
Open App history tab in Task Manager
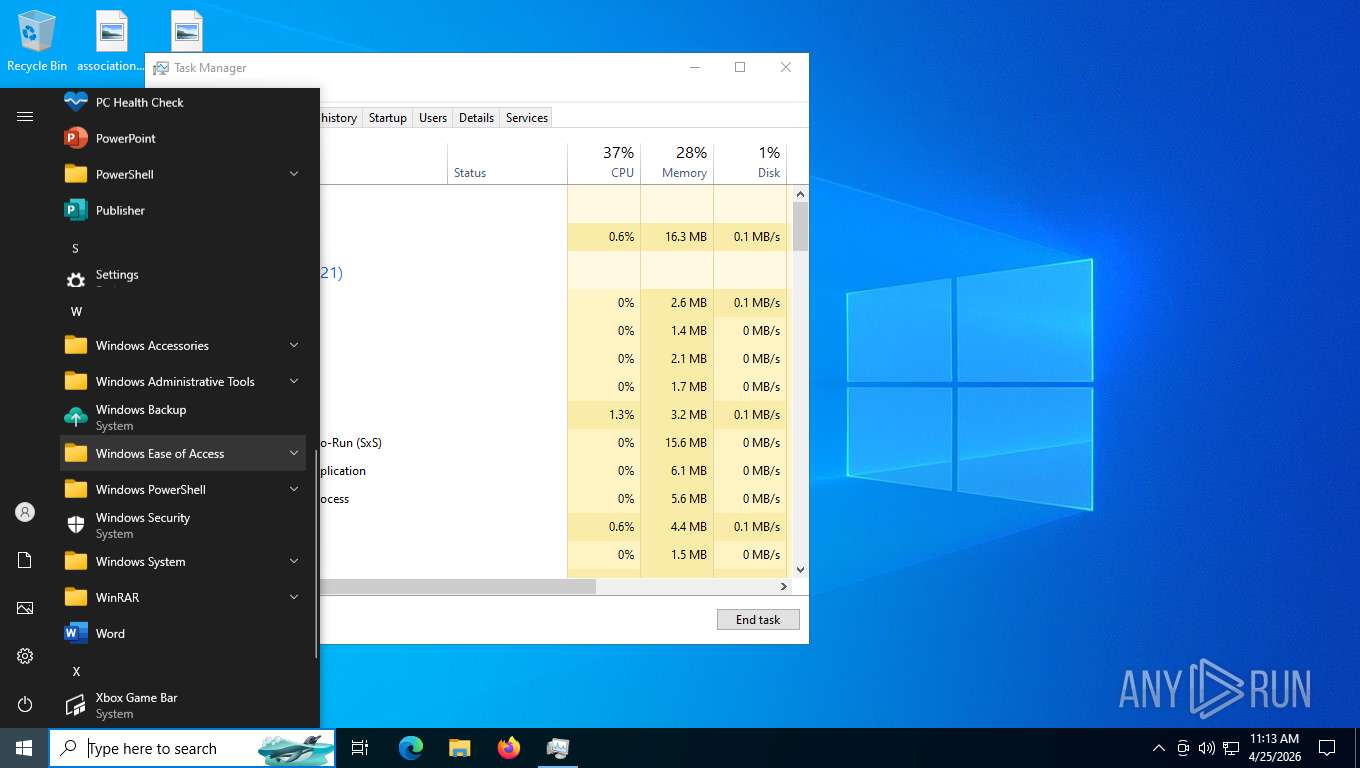click(340, 118)
